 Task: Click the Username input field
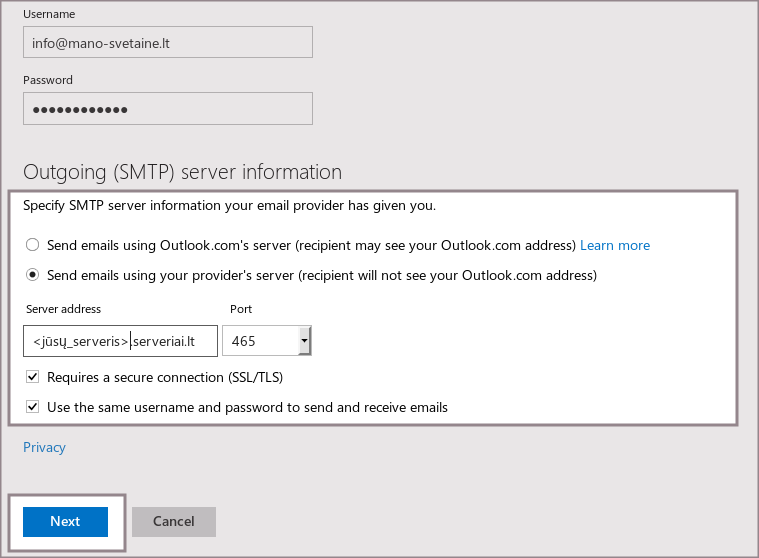[x=167, y=42]
